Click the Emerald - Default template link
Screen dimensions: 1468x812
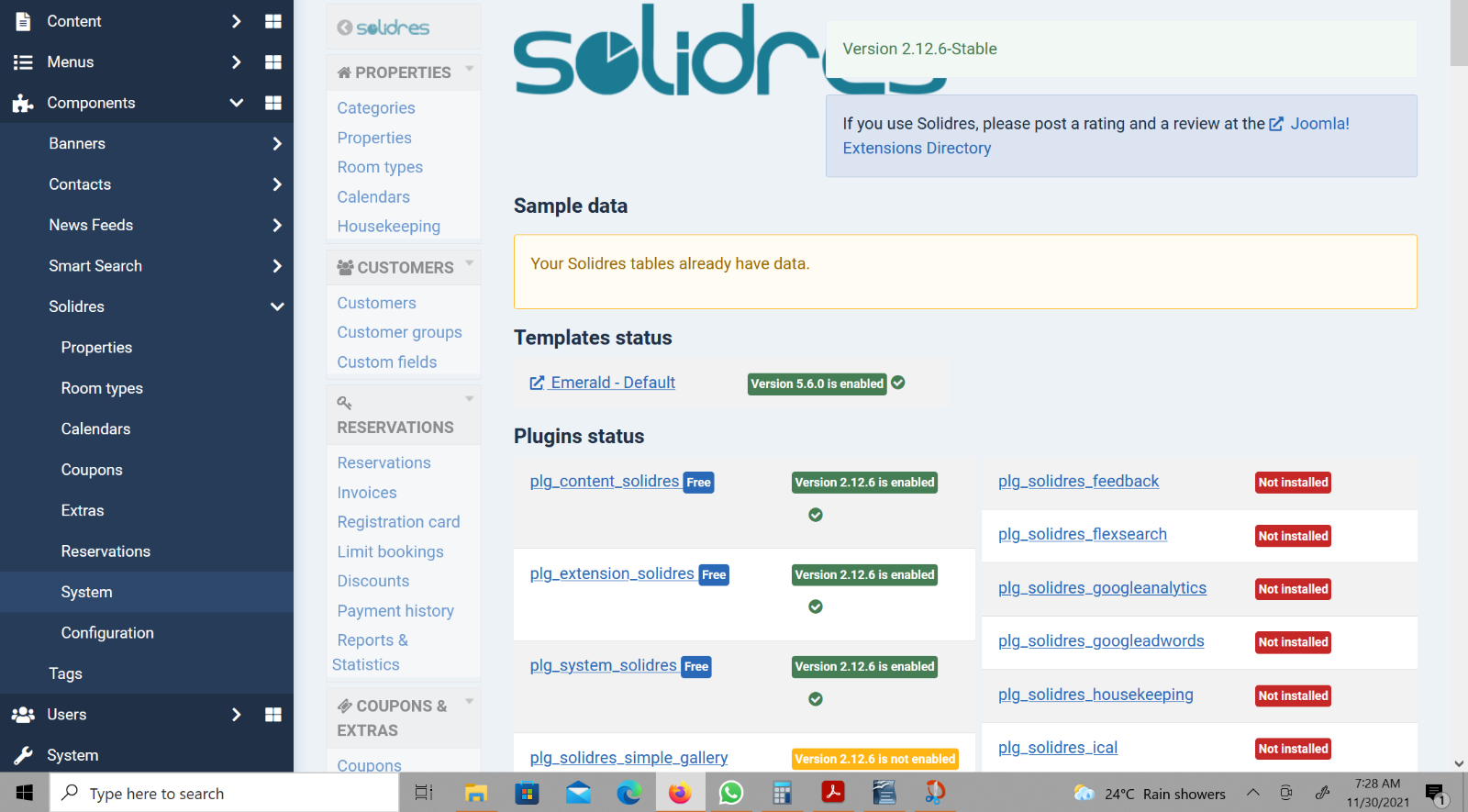tap(612, 383)
